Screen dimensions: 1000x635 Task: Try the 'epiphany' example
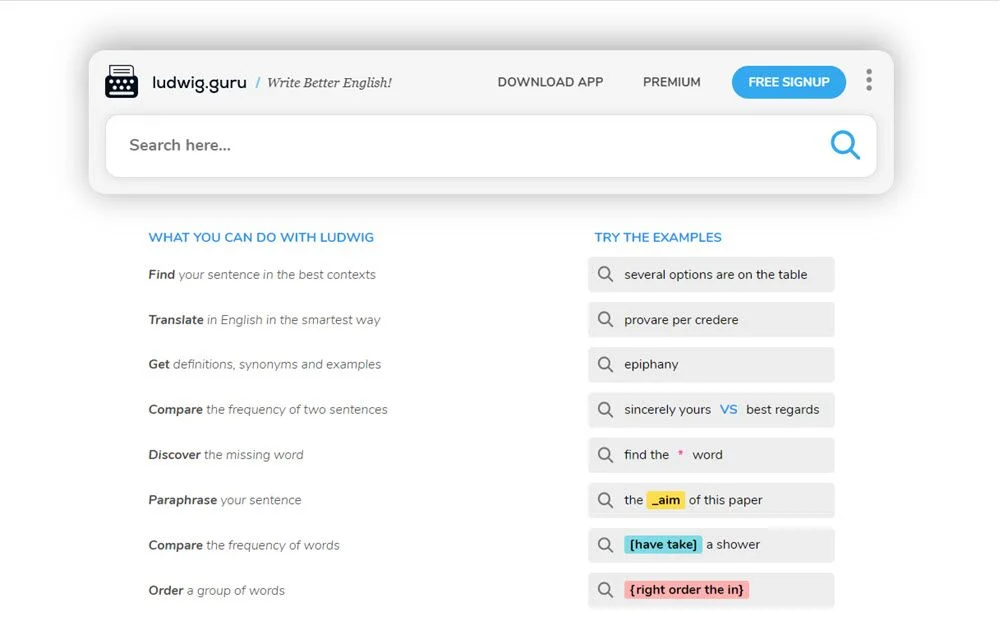[711, 364]
